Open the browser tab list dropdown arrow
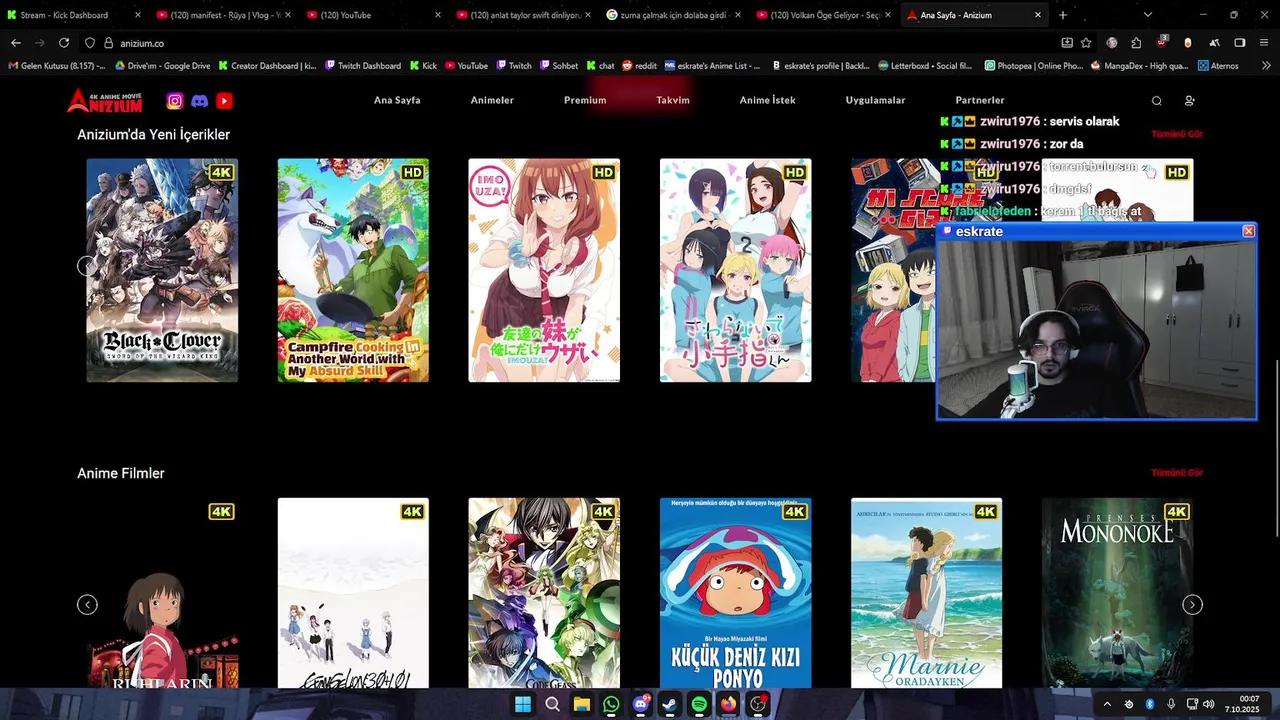Image resolution: width=1280 pixels, height=720 pixels. pos(1147,15)
